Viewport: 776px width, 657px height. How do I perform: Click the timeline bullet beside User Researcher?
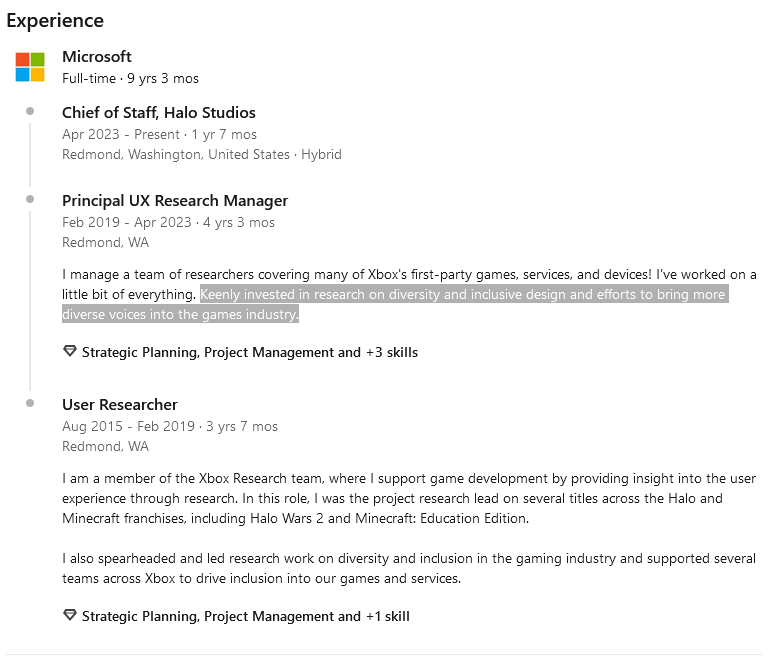30,403
